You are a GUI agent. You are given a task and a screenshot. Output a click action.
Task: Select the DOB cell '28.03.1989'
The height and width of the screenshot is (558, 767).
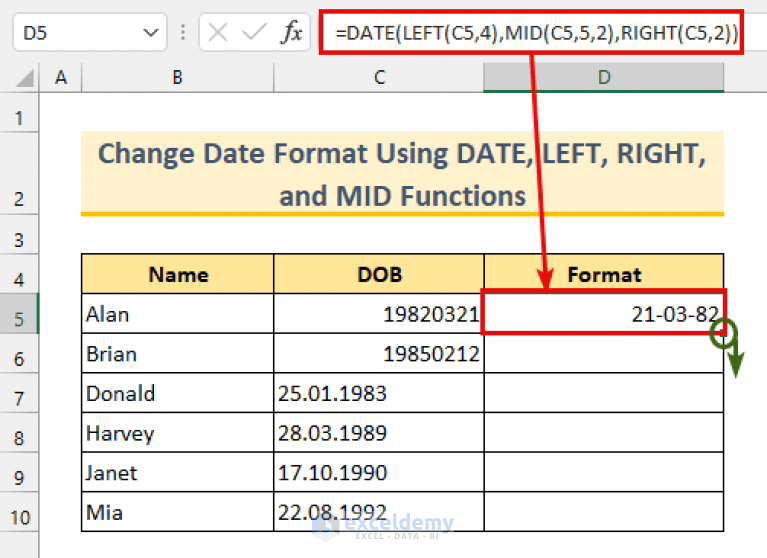click(x=379, y=433)
